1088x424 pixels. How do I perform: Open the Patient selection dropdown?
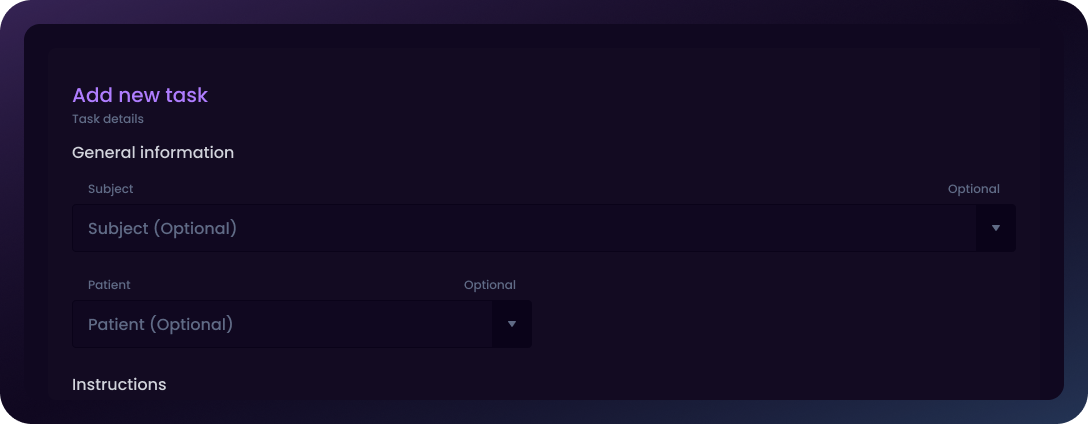coord(511,324)
